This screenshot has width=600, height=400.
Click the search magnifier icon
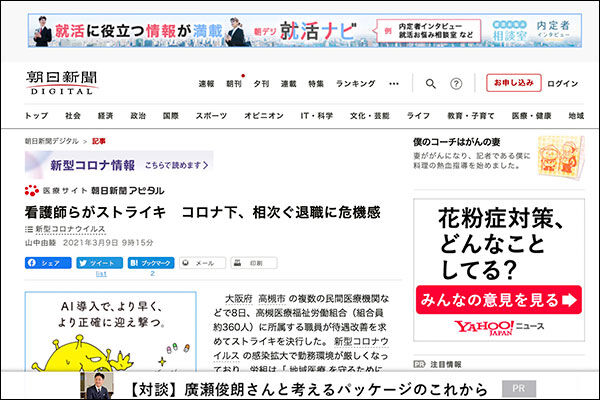pos(430,83)
